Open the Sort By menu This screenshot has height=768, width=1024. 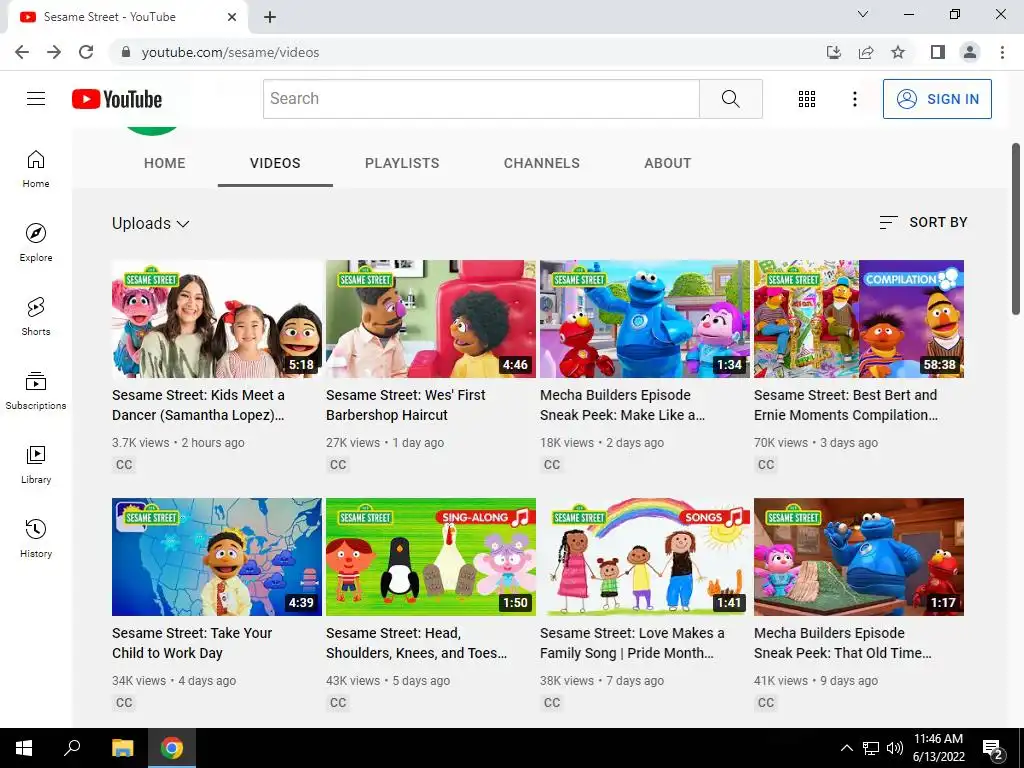coord(923,223)
